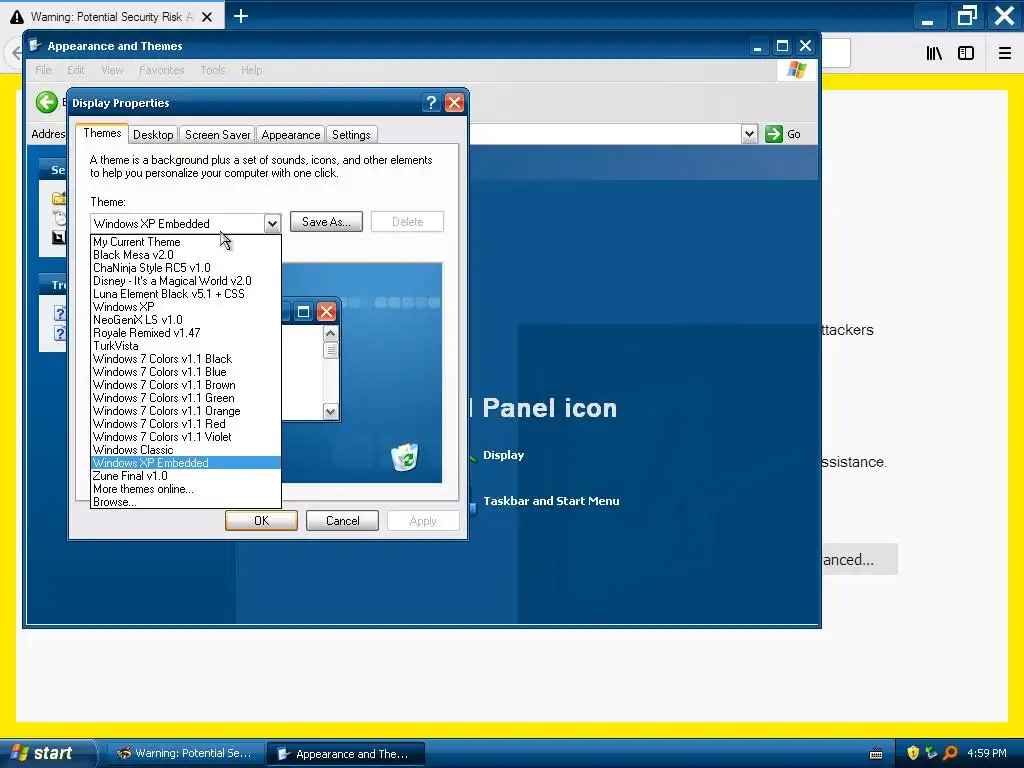Pick Windows 7 Colors v1.1 Violet
The image size is (1024, 768).
186,437
